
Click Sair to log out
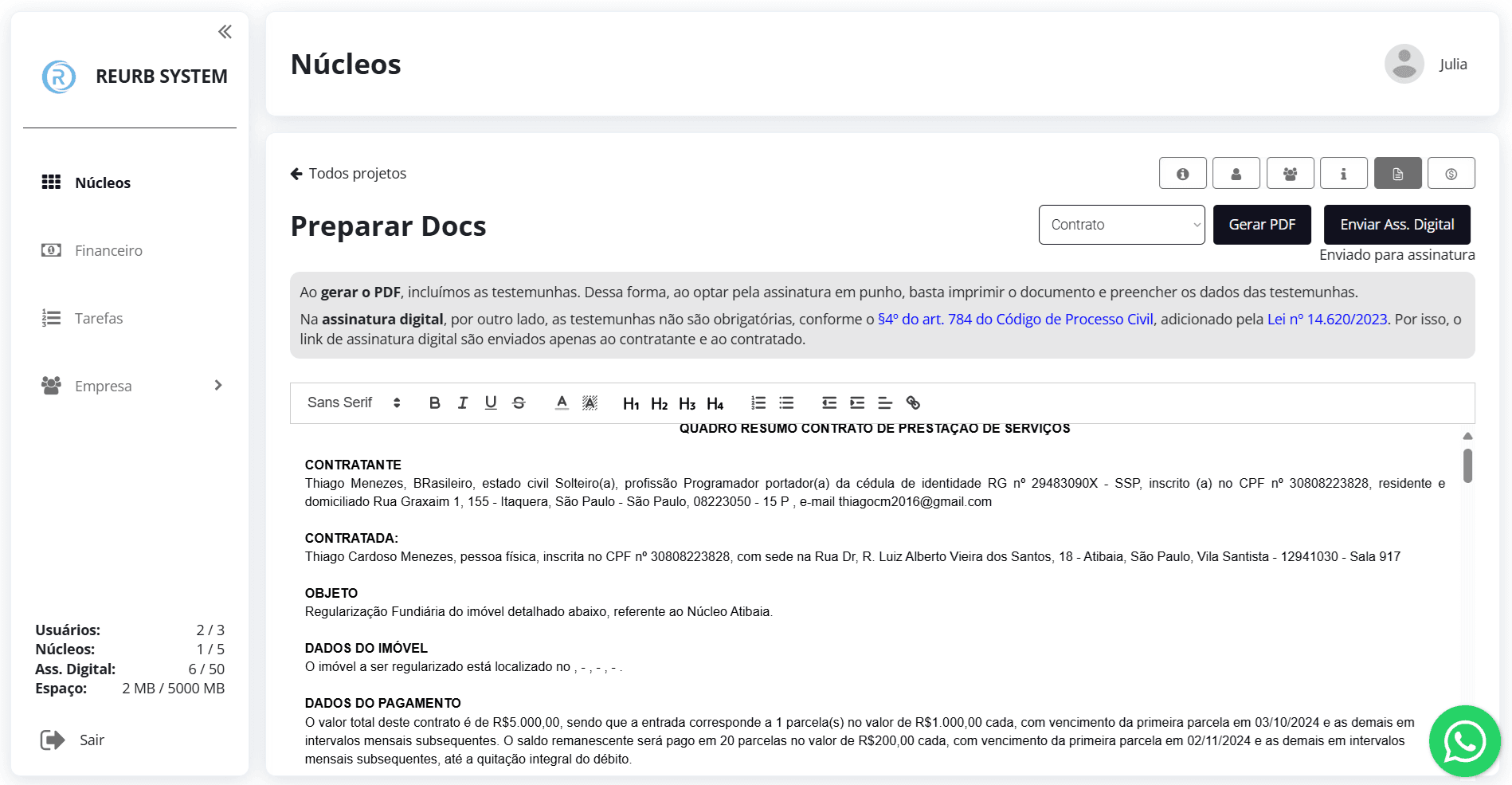[x=92, y=740]
